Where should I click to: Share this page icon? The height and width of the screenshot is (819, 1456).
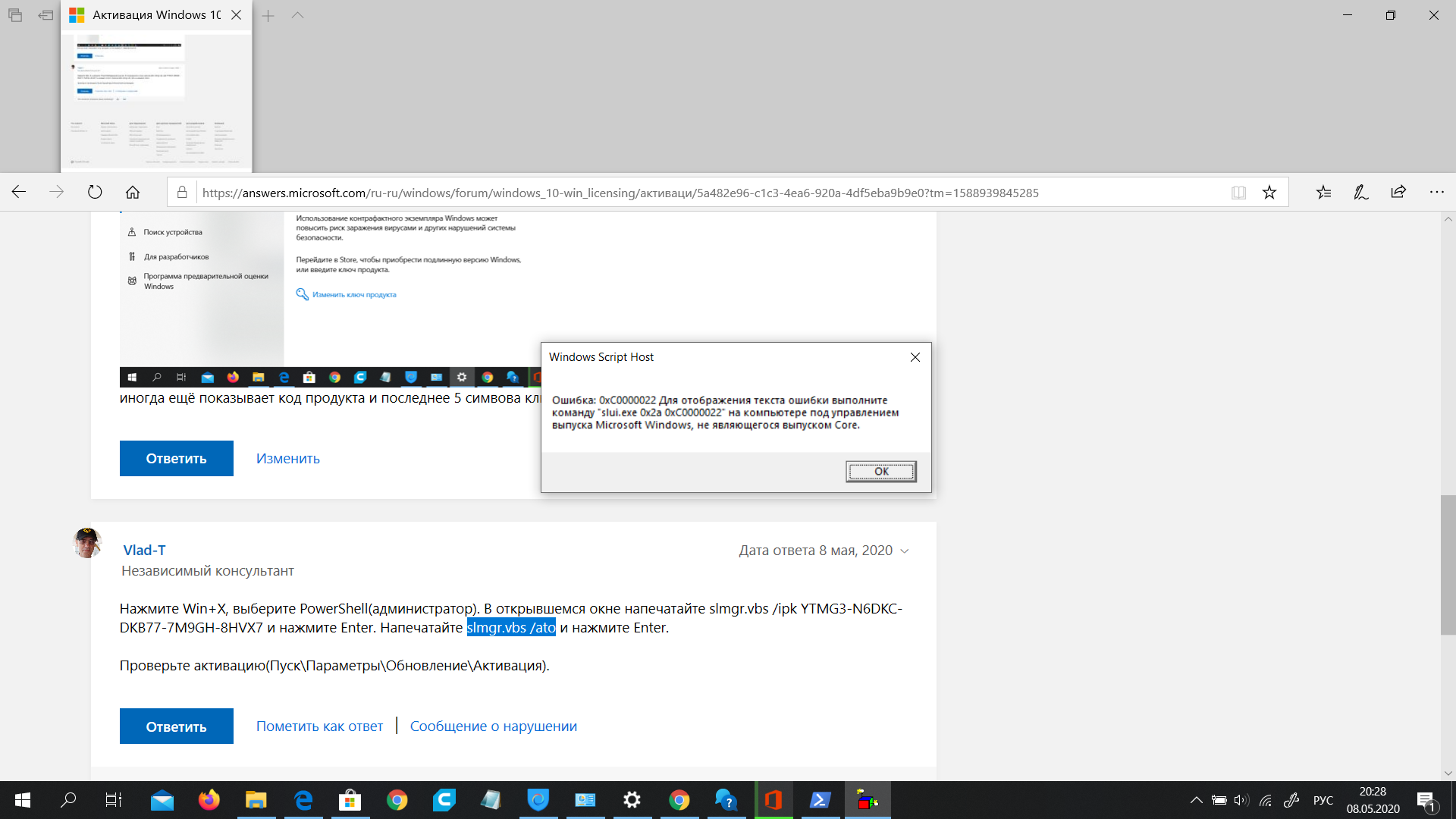(x=1398, y=193)
